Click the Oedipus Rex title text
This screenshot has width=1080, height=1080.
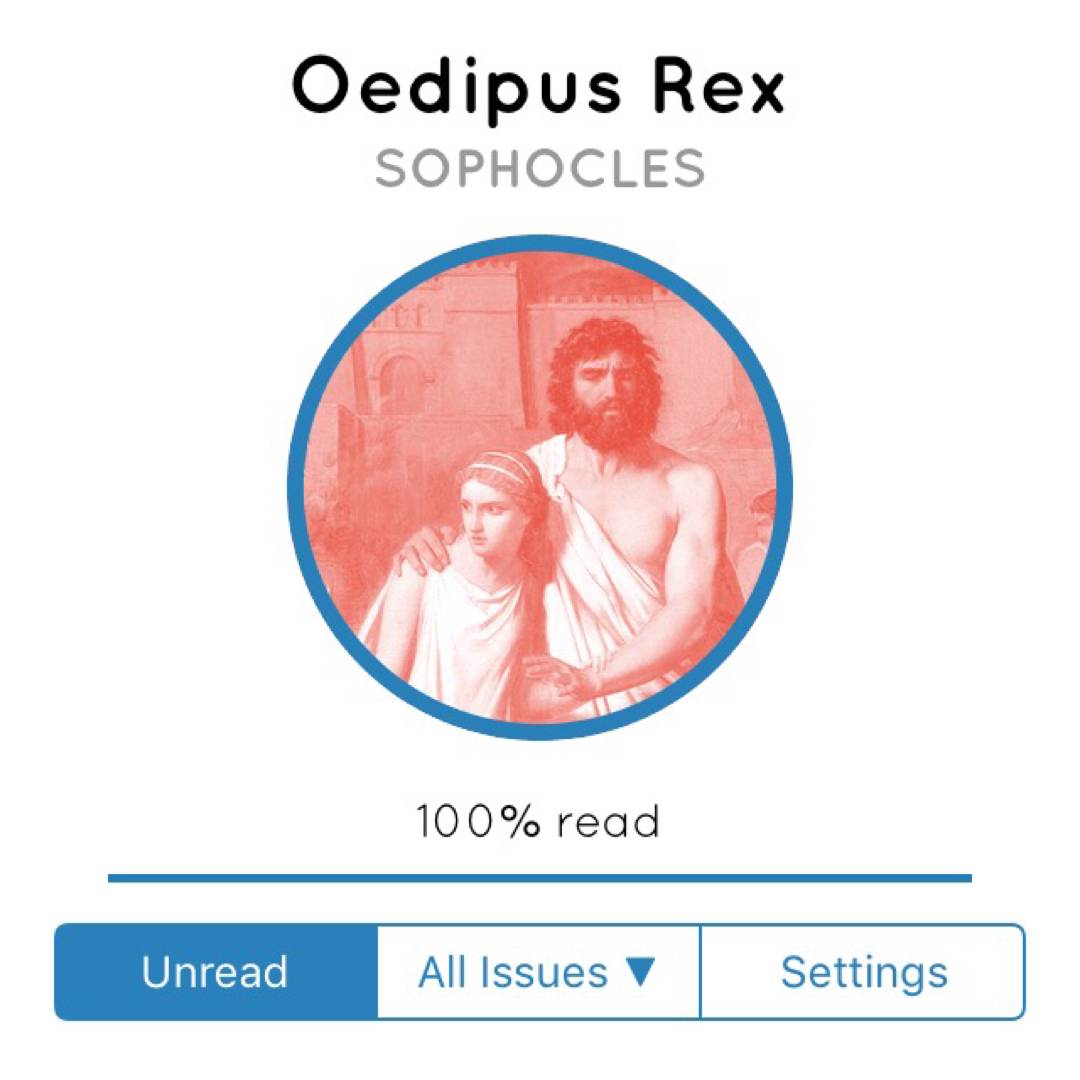(x=539, y=88)
